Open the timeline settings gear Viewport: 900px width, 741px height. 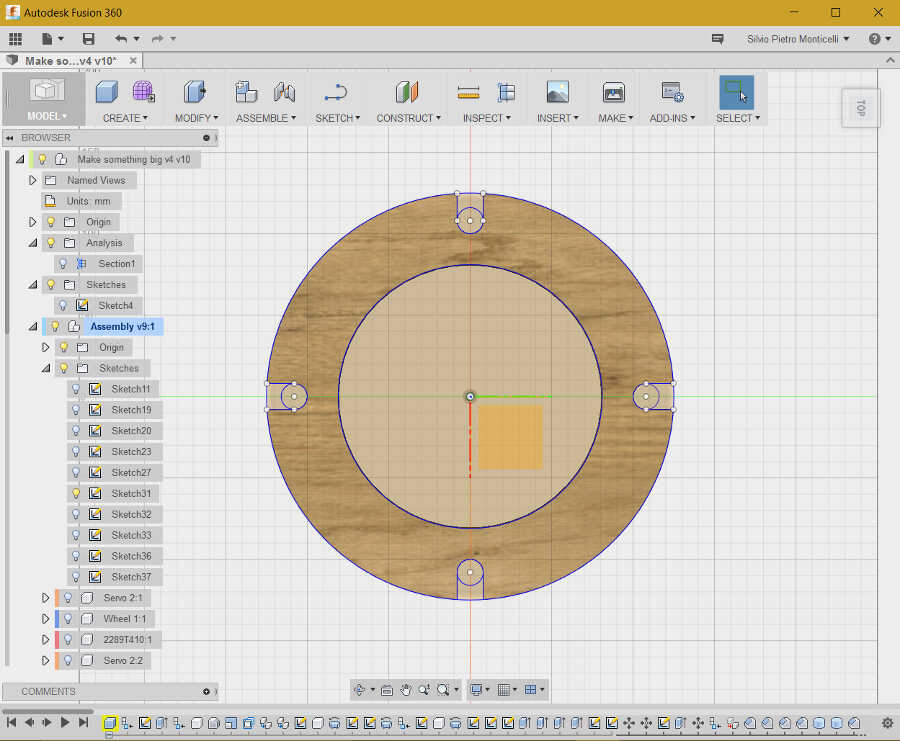tap(887, 723)
